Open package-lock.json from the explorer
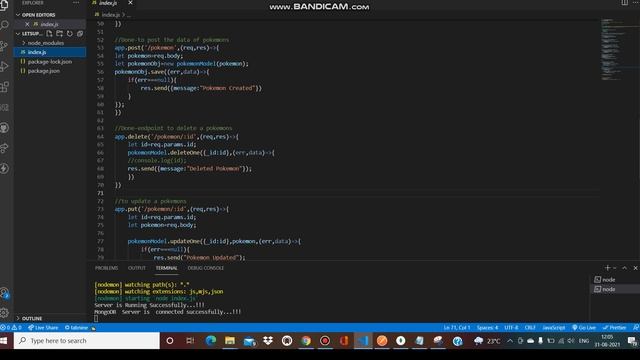 click(50, 62)
